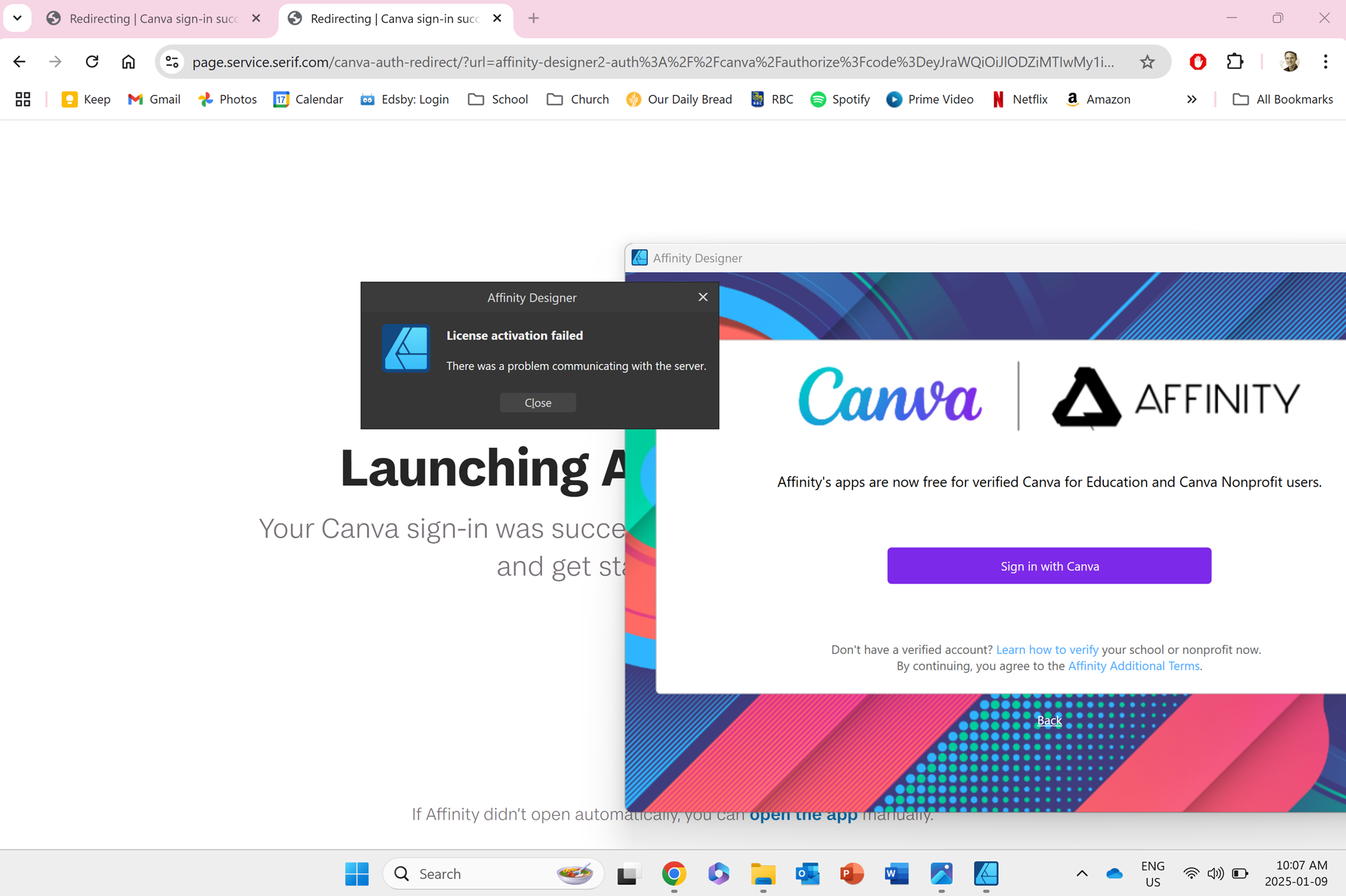Open the Calendar bookmark
The image size is (1346, 896).
(308, 99)
